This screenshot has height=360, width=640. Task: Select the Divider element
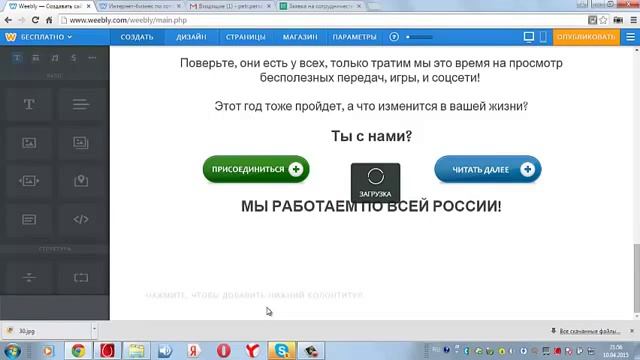click(x=29, y=278)
